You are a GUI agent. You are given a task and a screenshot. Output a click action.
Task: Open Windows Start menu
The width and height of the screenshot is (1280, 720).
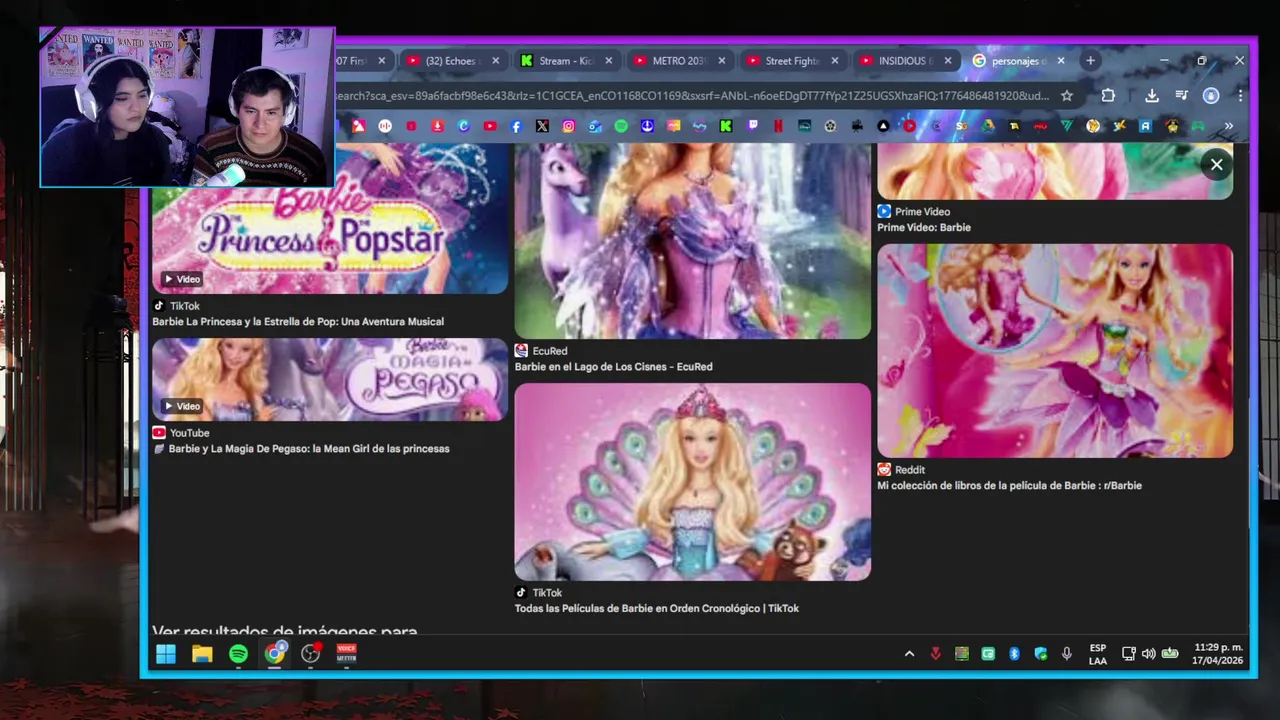(x=166, y=654)
